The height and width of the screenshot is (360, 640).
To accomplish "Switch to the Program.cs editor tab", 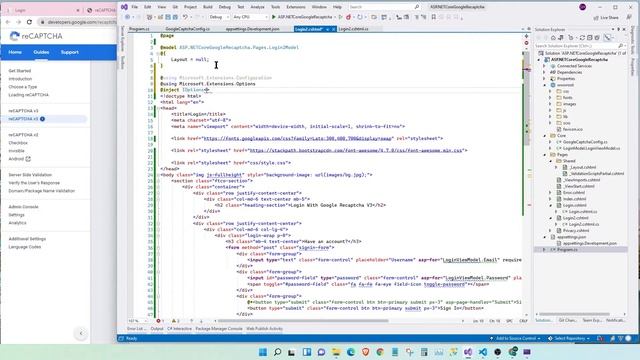I will 139,29.
